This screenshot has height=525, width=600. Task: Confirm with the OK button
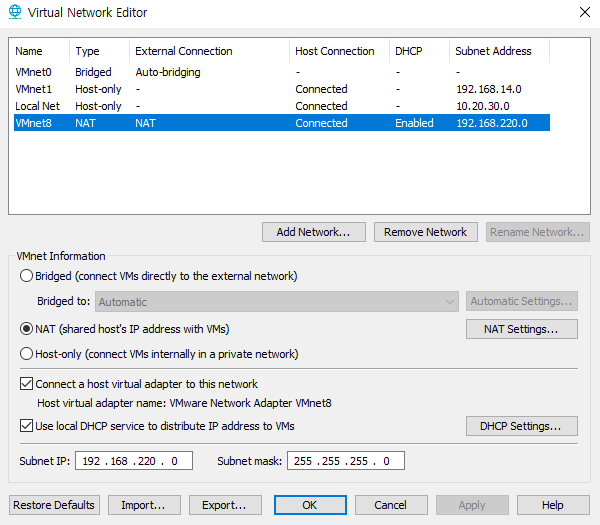click(x=310, y=505)
